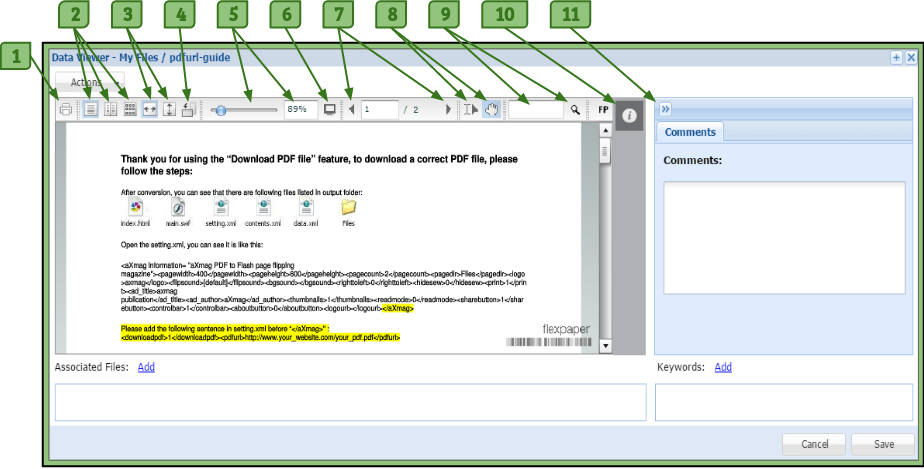Click the document scrollbar down arrow
The height and width of the screenshot is (469, 924).
click(605, 346)
